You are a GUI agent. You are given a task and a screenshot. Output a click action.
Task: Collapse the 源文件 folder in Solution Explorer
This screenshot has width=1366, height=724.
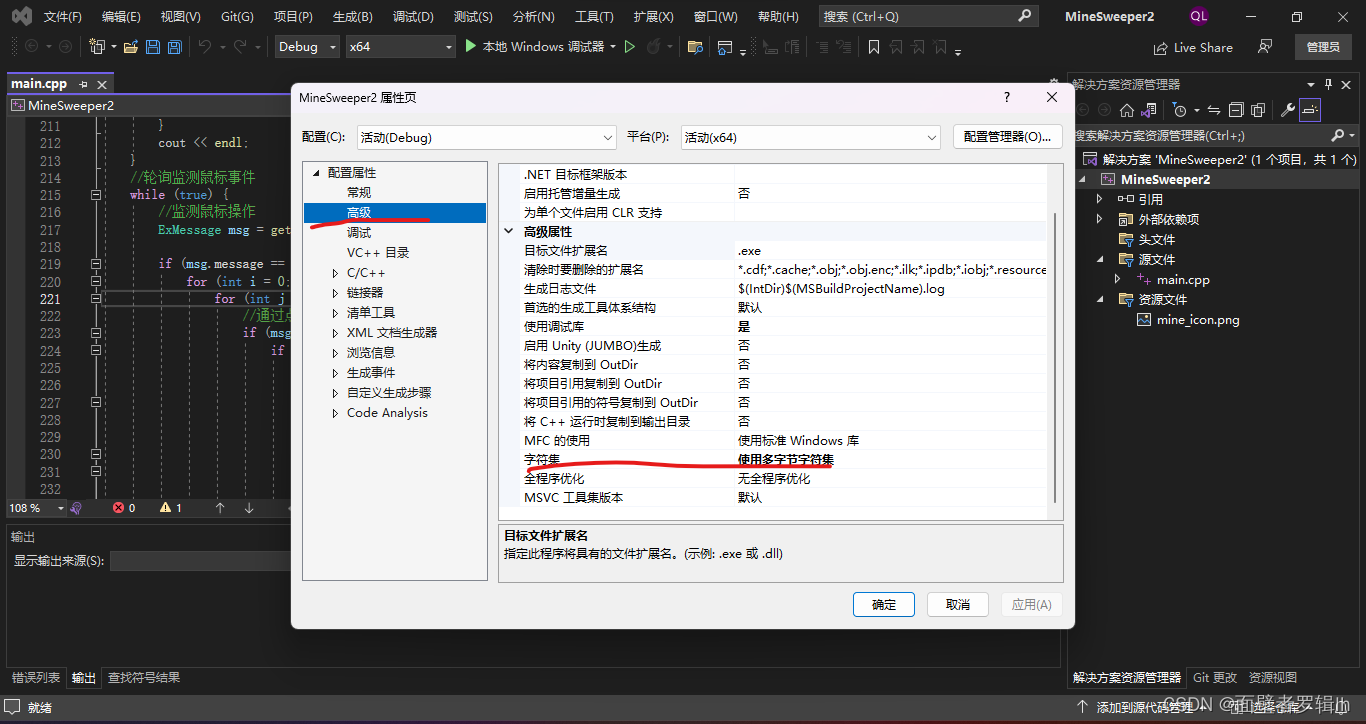point(1100,259)
